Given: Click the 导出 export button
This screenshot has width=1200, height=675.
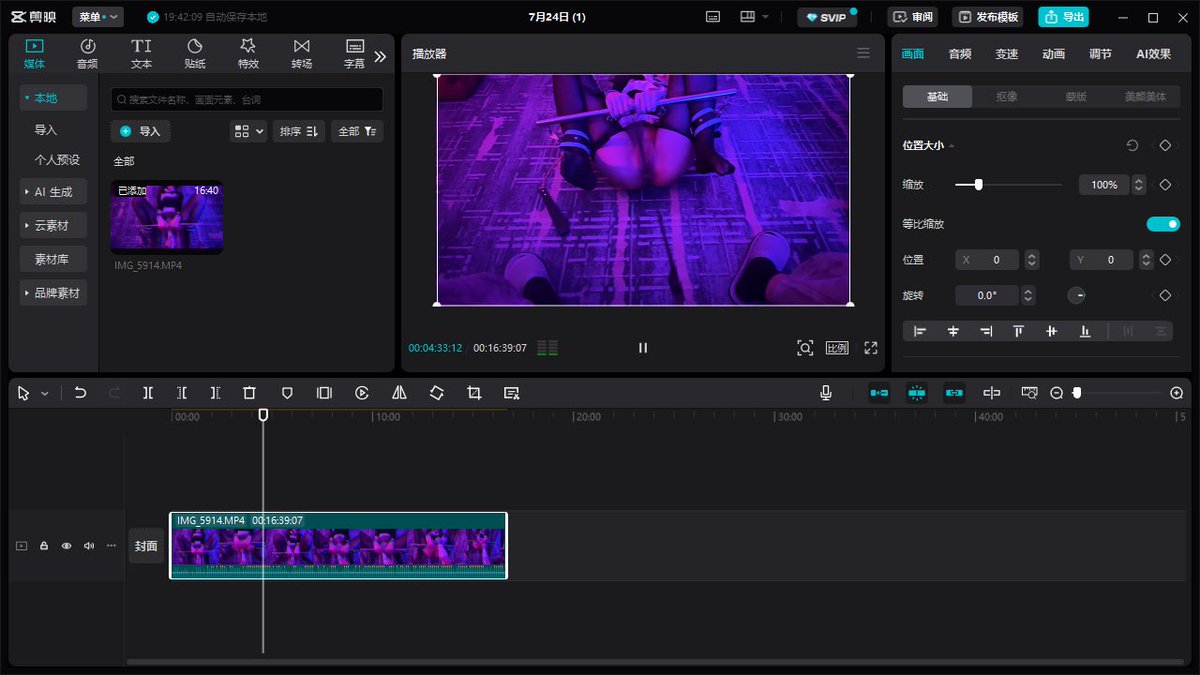Looking at the screenshot, I should tap(1064, 17).
